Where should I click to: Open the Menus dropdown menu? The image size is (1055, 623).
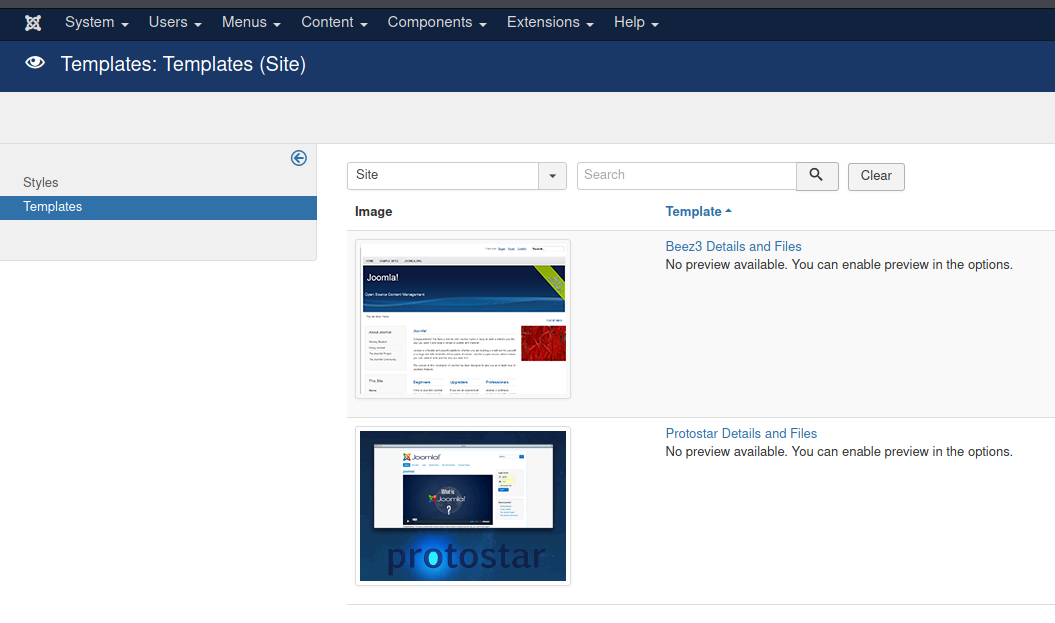[251, 22]
